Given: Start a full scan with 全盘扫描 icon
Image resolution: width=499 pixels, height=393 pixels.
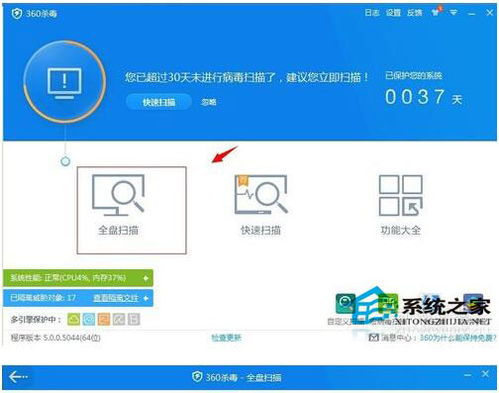Looking at the screenshot, I should click(118, 196).
